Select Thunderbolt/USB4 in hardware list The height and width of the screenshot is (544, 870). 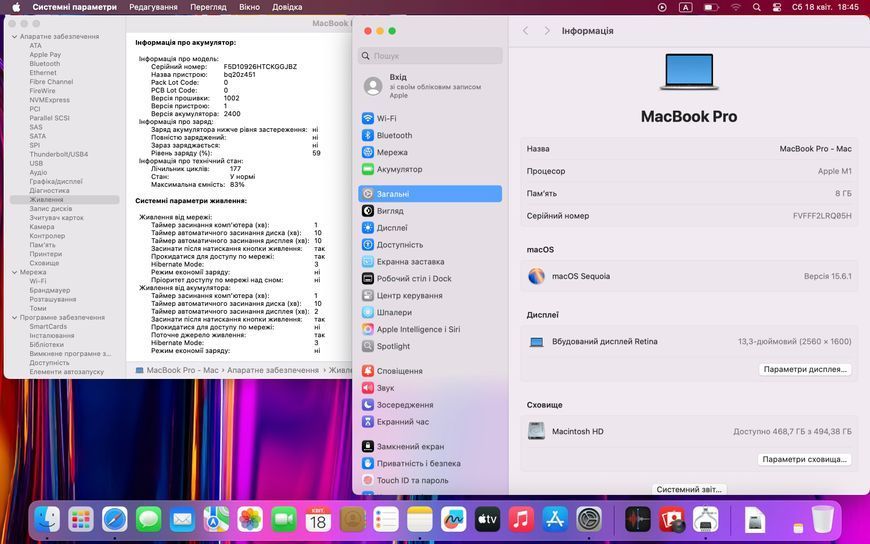tap(58, 154)
